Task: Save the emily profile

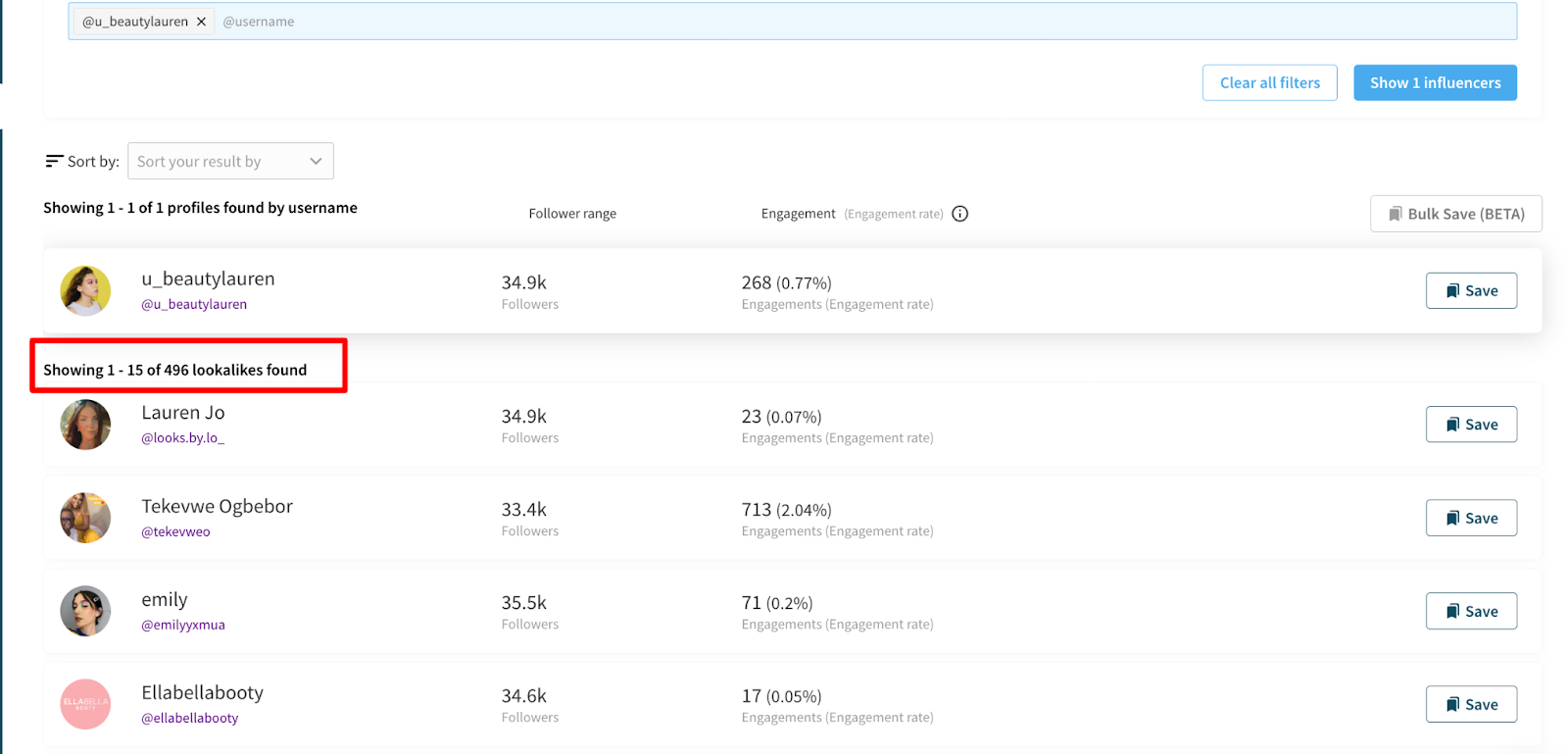Action: pos(1471,611)
